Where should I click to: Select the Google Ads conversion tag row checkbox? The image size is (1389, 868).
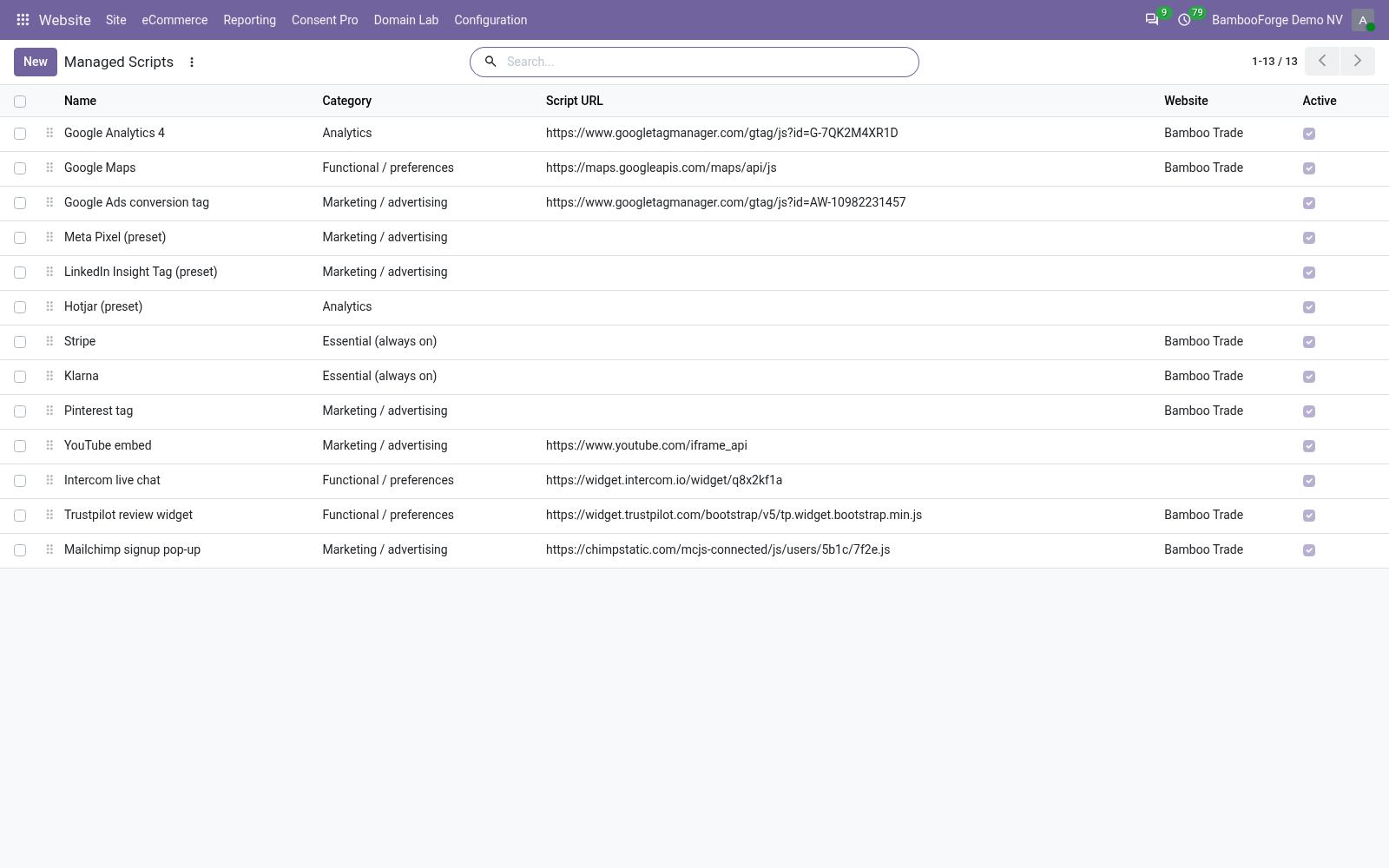[20, 203]
